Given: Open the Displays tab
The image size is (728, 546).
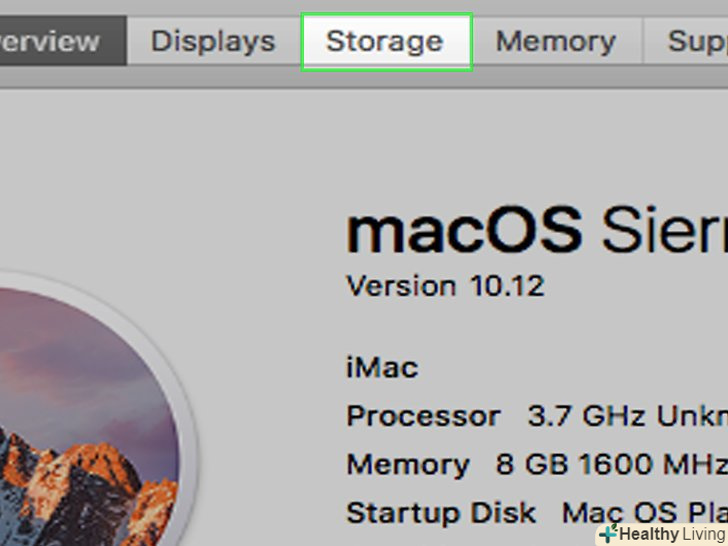Looking at the screenshot, I should 213,41.
